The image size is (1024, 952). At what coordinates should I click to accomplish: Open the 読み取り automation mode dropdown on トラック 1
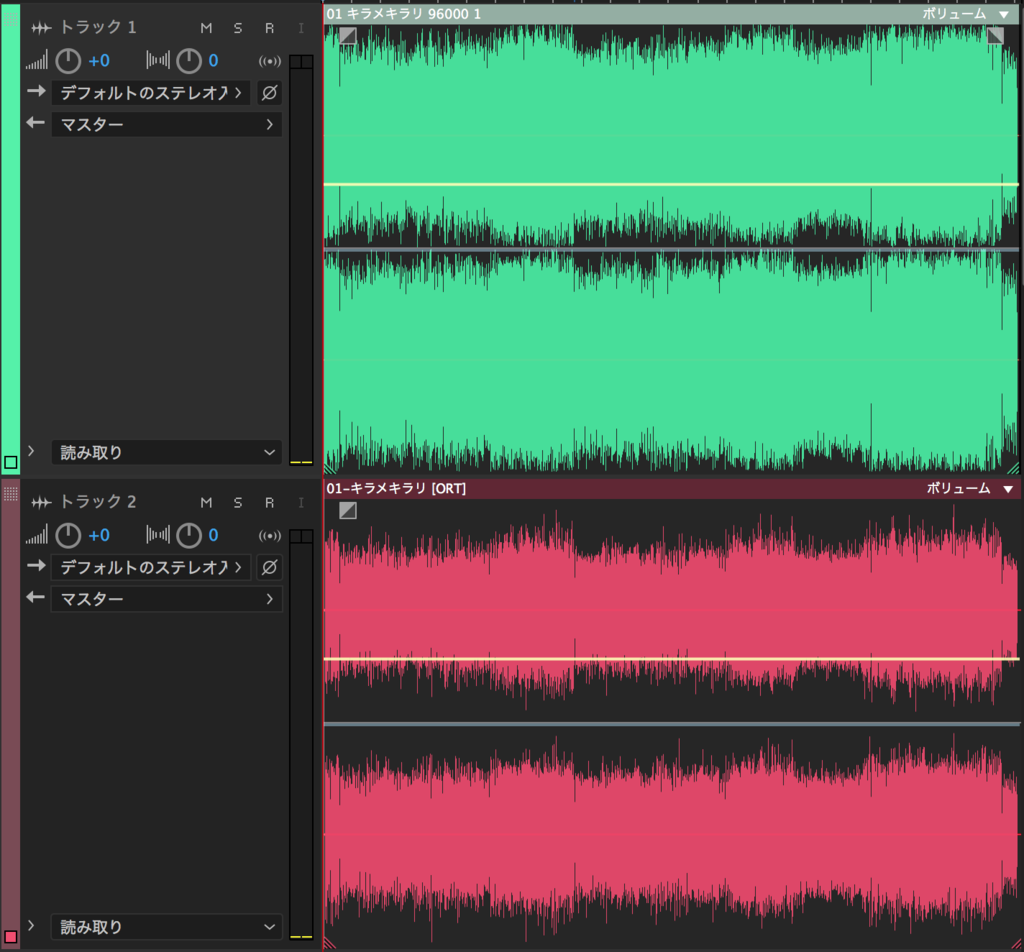[x=167, y=452]
